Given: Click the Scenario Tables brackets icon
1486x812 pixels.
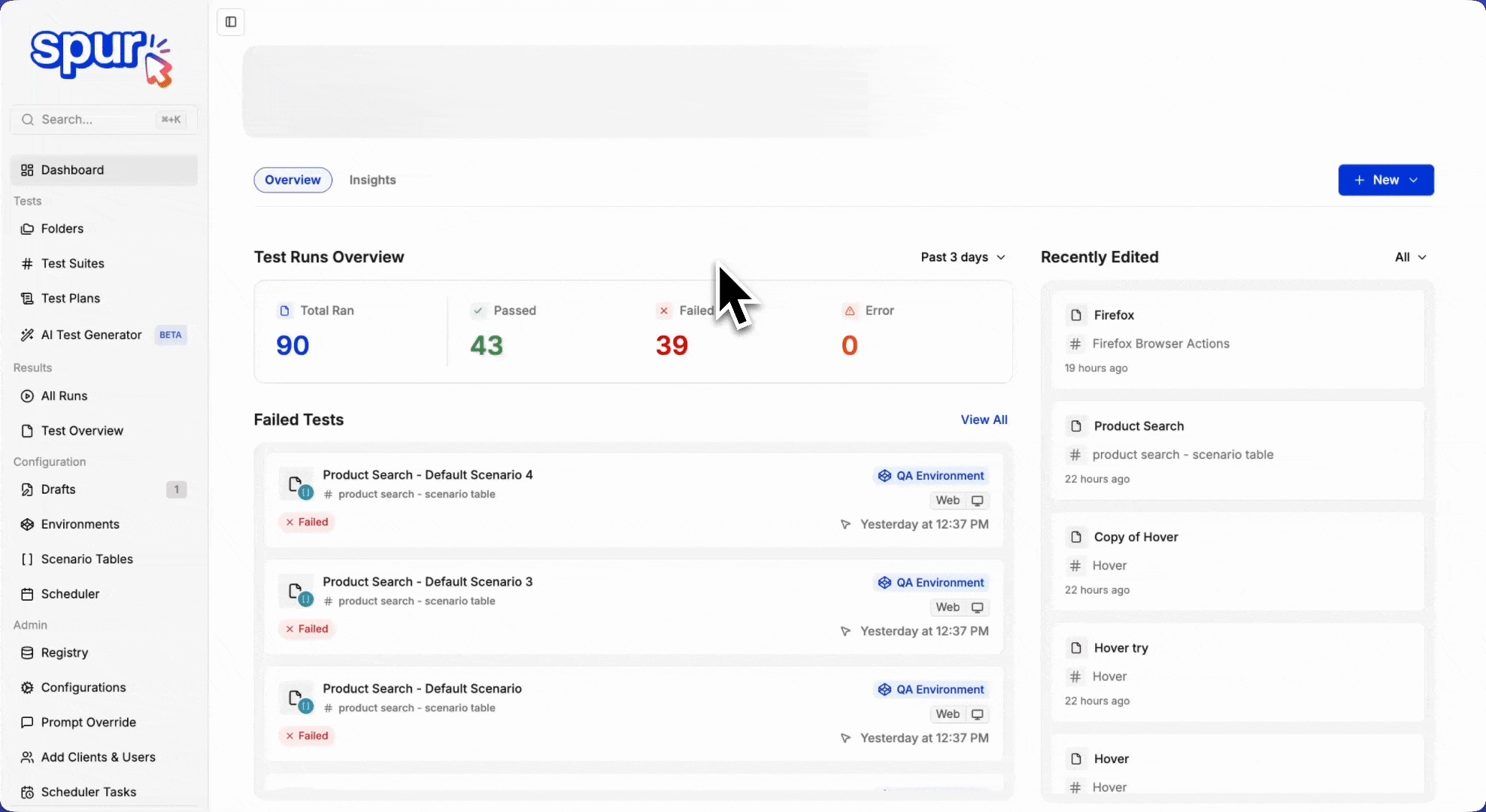Looking at the screenshot, I should (x=27, y=559).
